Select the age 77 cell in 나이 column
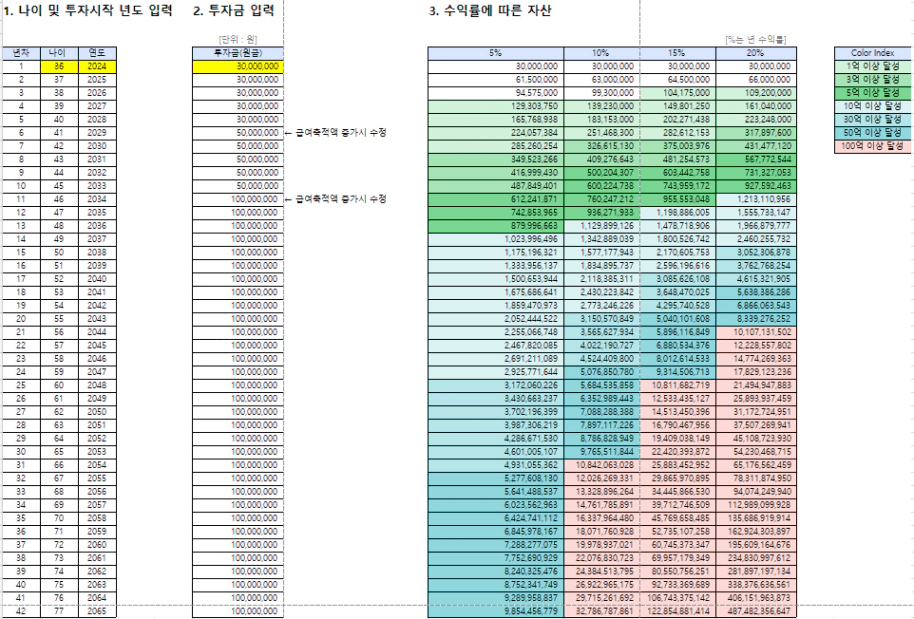The width and height of the screenshot is (914, 619). coord(59,611)
